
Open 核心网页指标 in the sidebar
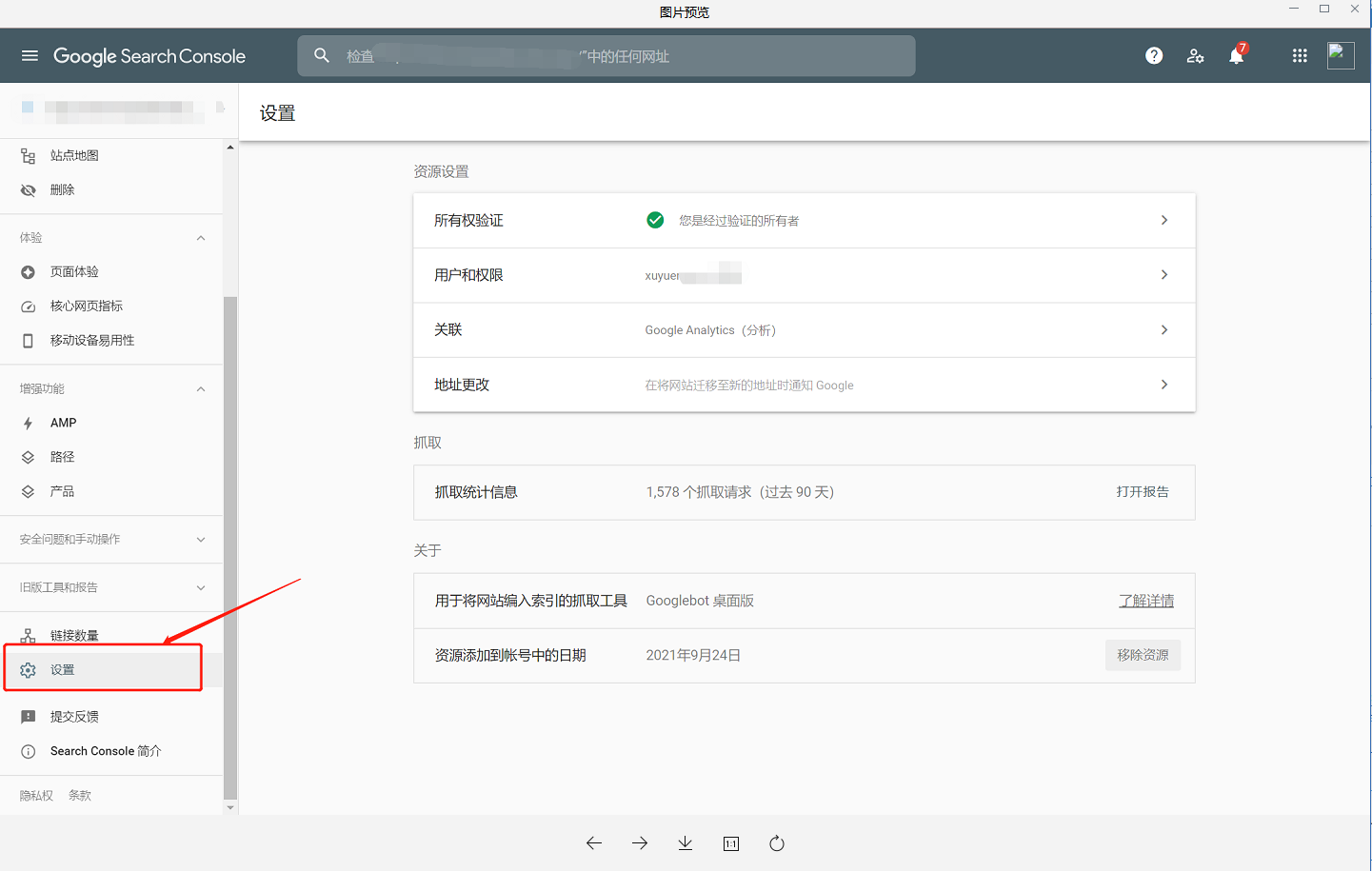(87, 307)
